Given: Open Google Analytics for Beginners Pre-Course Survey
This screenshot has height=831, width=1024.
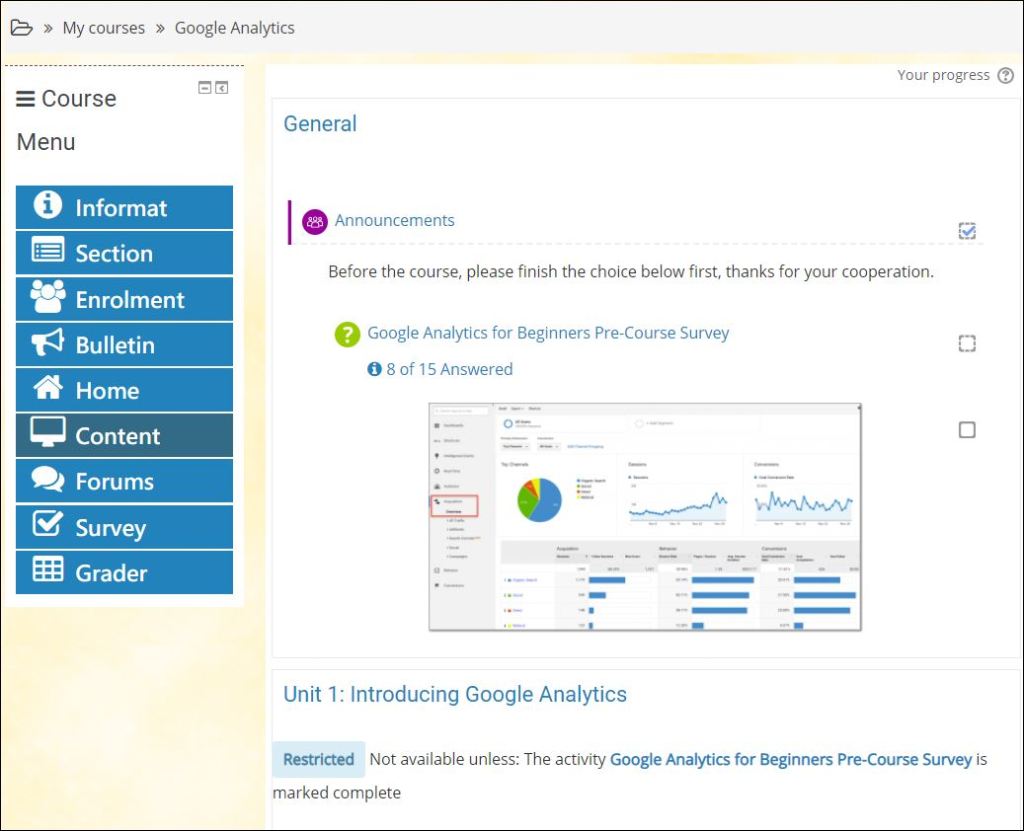Looking at the screenshot, I should [x=548, y=333].
